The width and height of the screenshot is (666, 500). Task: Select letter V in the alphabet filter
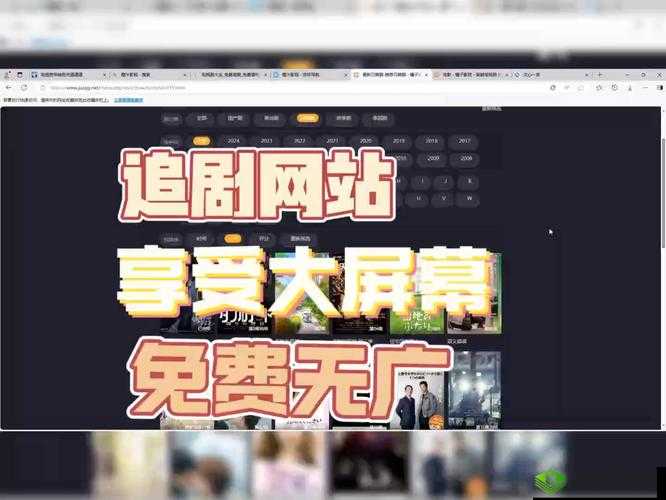tap(444, 198)
